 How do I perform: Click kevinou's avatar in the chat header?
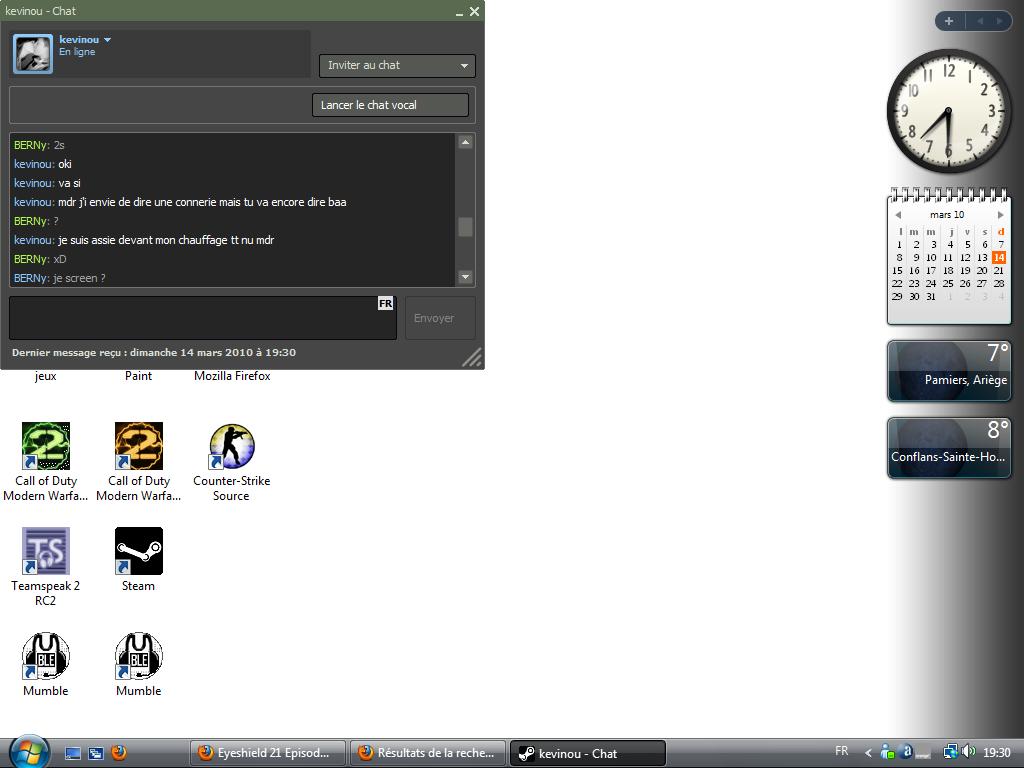tap(32, 53)
